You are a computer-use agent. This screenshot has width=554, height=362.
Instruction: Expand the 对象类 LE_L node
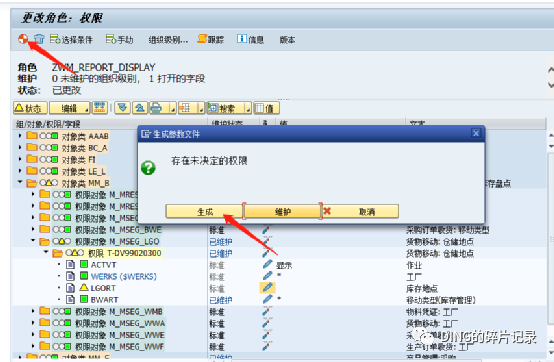click(x=20, y=171)
